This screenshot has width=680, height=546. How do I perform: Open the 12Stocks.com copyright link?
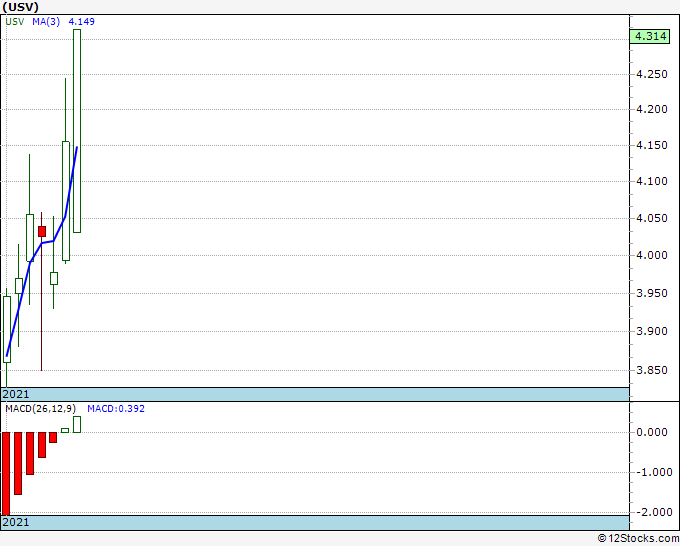click(638, 539)
